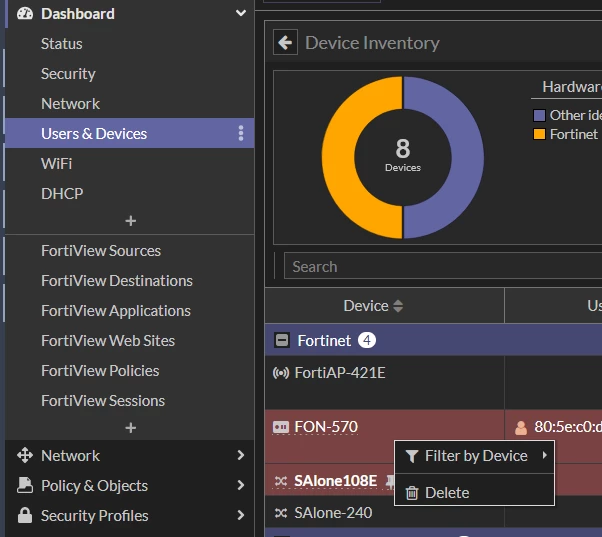Click the SAlone-240 switch icon
This screenshot has height=537, width=602.
(281, 513)
